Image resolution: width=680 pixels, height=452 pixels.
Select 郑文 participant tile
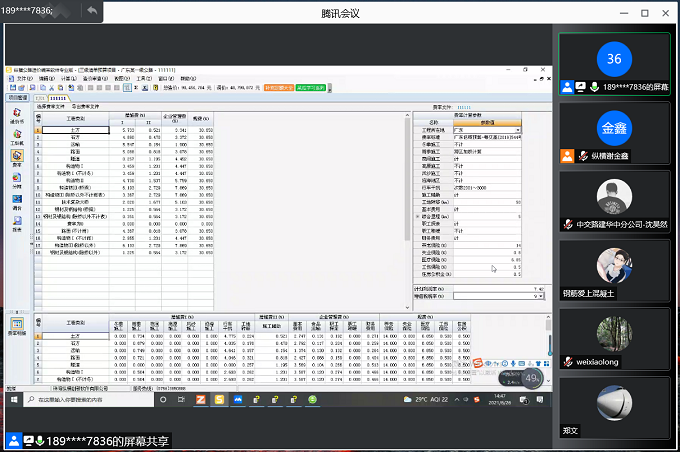point(614,408)
